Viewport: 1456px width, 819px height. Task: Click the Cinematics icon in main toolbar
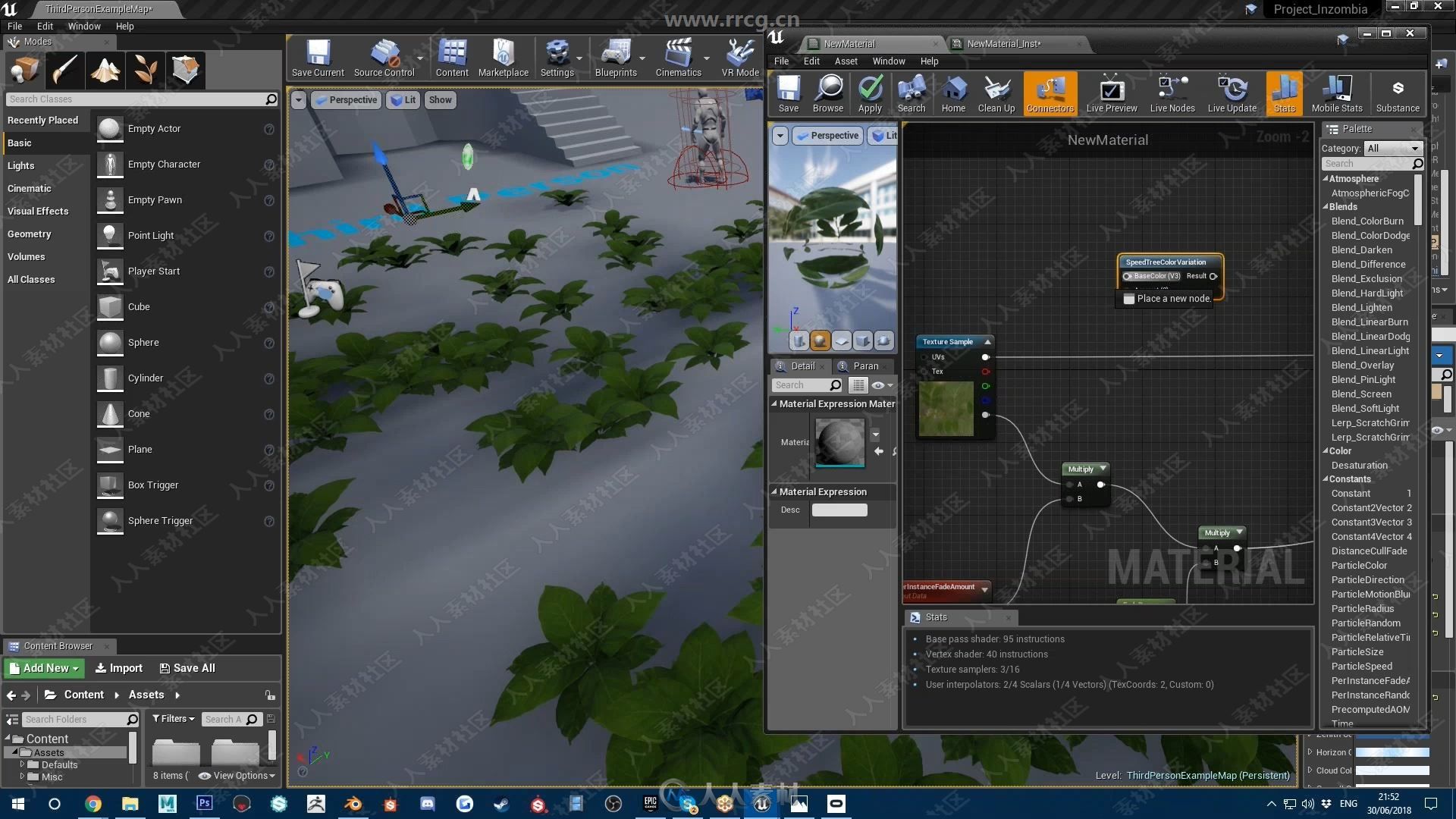point(678,55)
